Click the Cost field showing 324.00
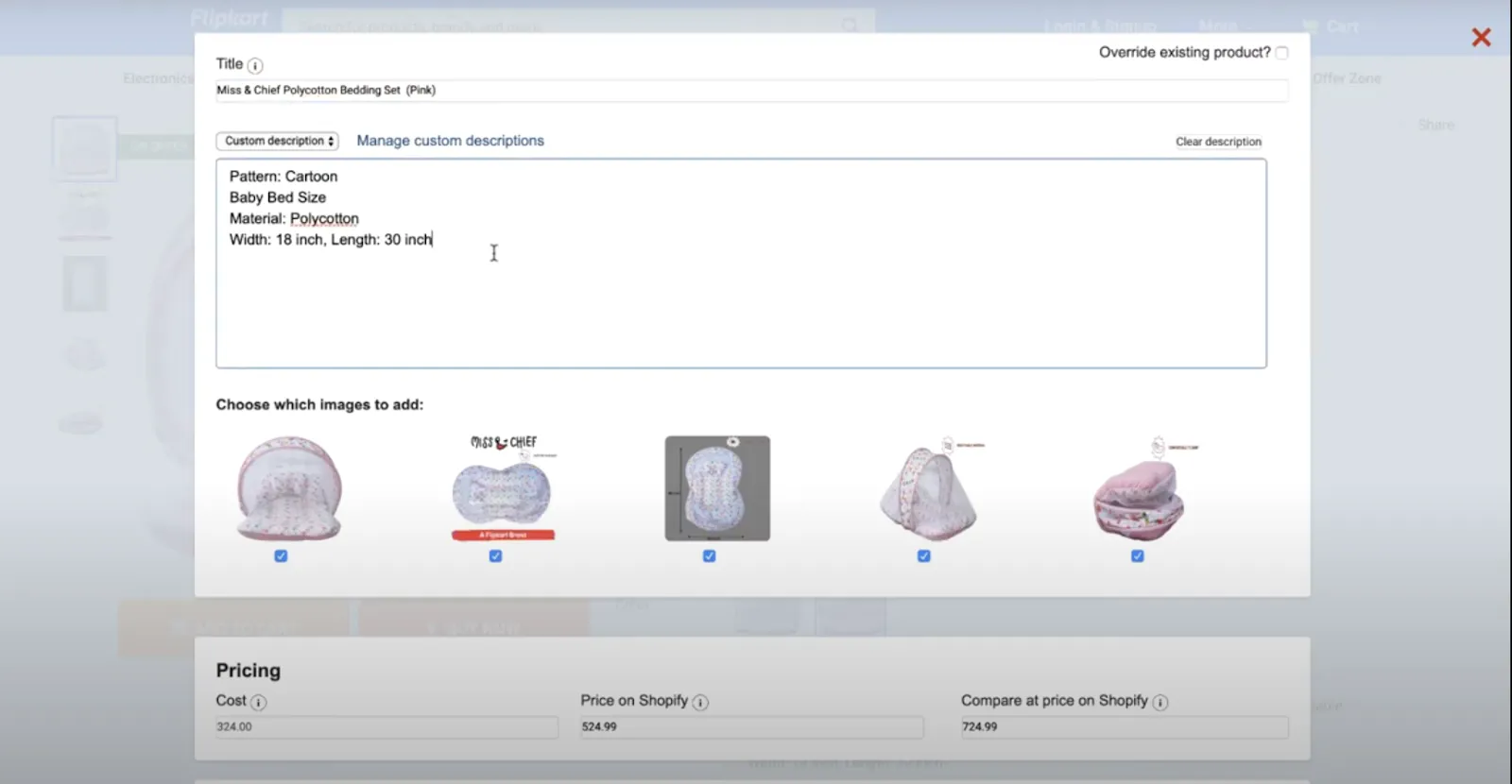Viewport: 1512px width, 784px height. 387,727
